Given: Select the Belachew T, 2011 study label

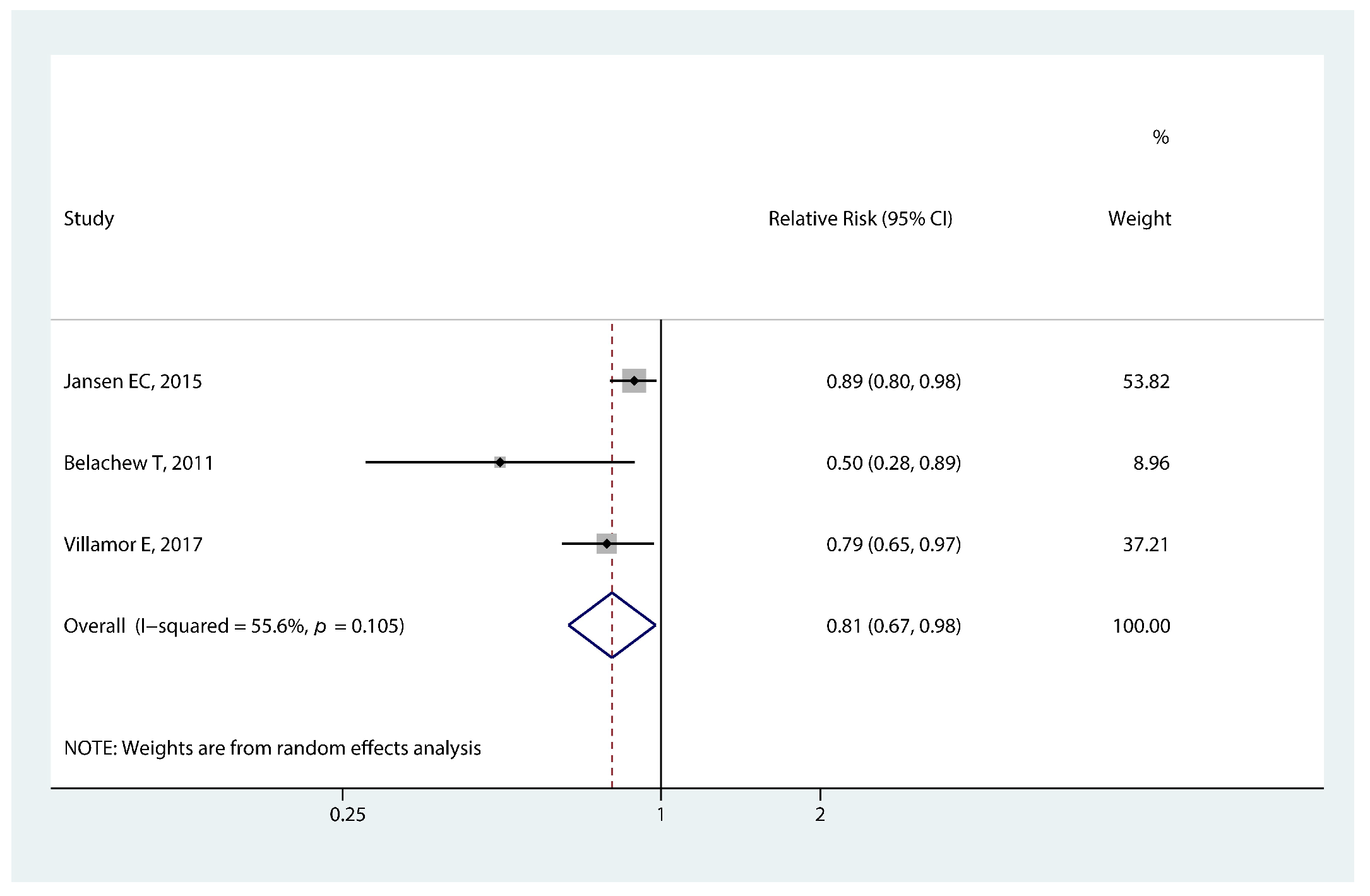Looking at the screenshot, I should [138, 463].
